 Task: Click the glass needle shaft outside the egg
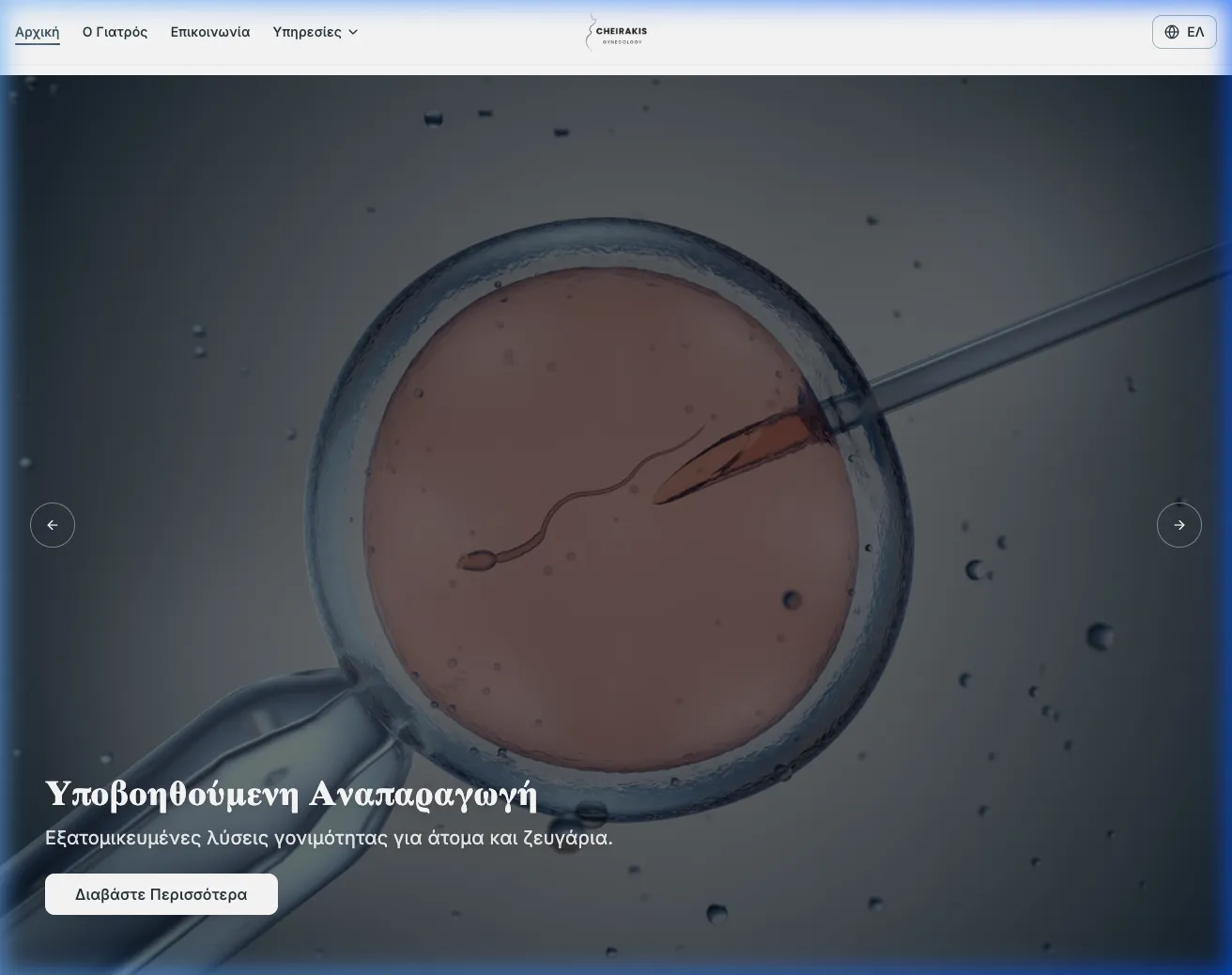coord(1033,329)
